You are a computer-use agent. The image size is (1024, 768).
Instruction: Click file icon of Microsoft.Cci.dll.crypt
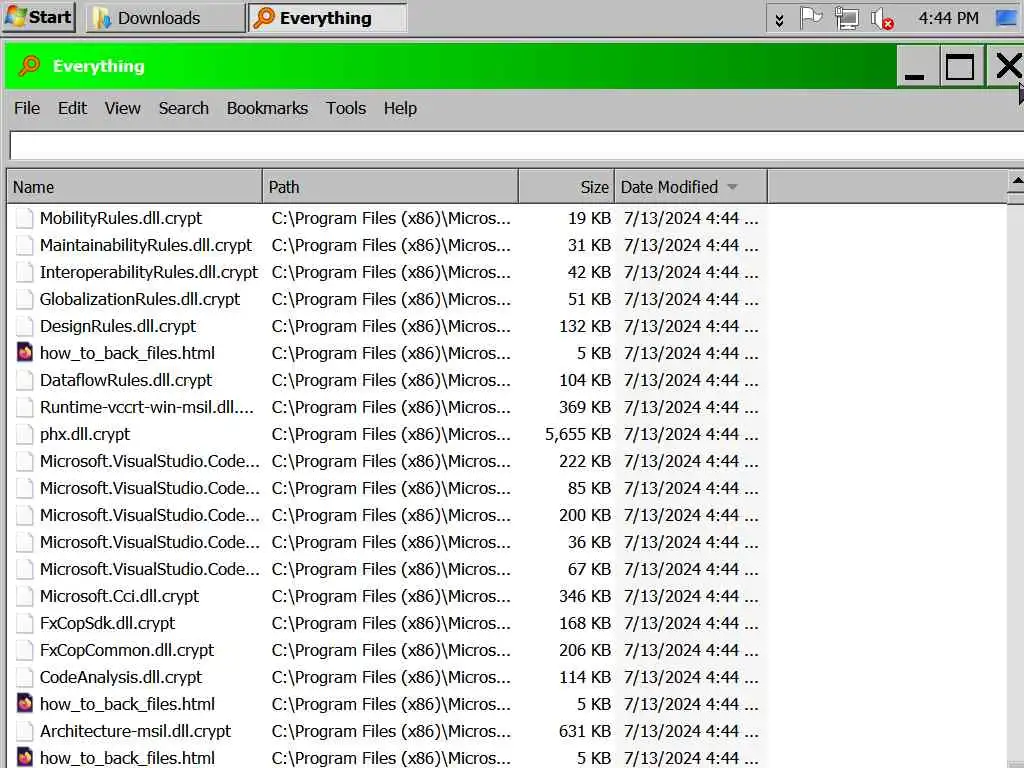[25, 596]
